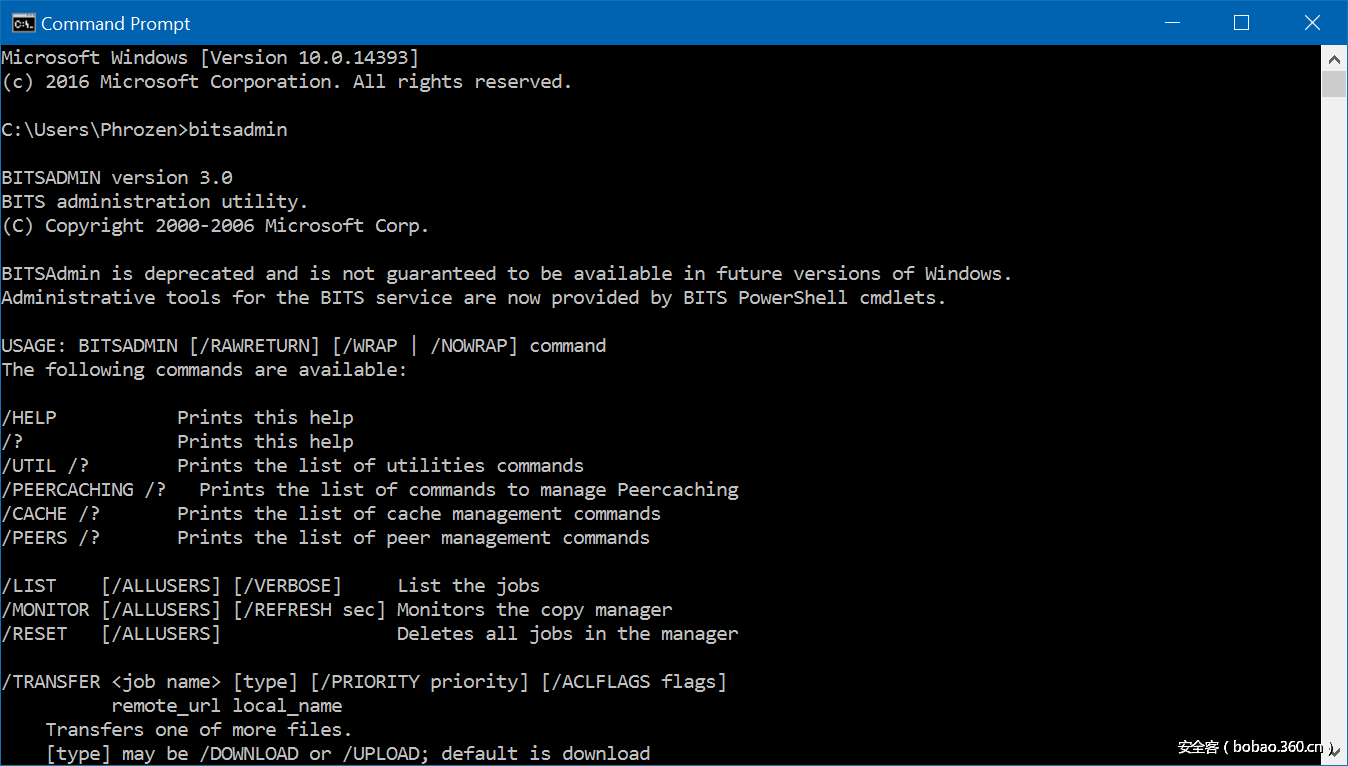Click the bobao.360.cn watermark link
Image resolution: width=1348 pixels, height=766 pixels.
pos(1256,747)
